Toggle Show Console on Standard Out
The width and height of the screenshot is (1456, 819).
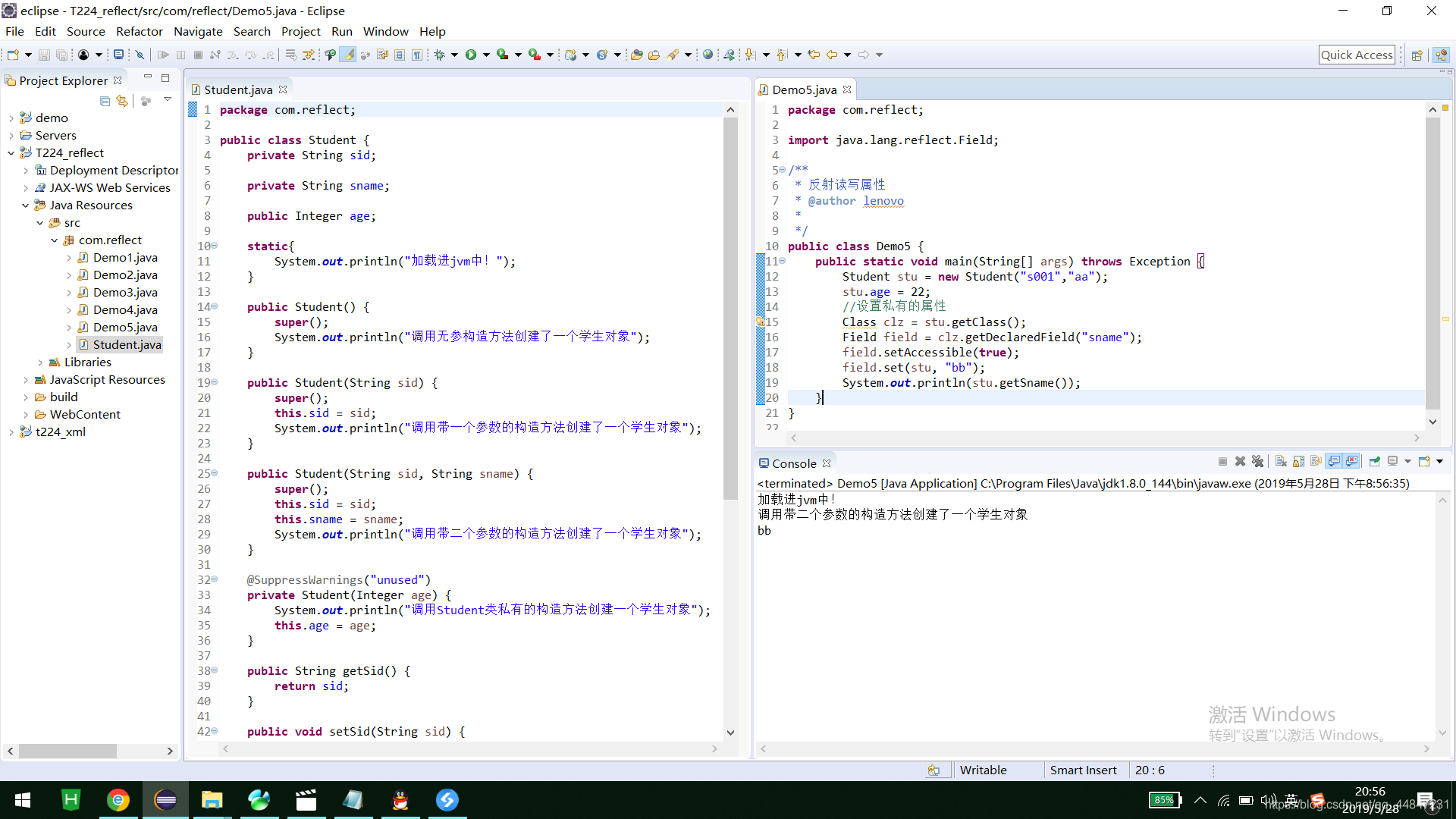[1334, 461]
